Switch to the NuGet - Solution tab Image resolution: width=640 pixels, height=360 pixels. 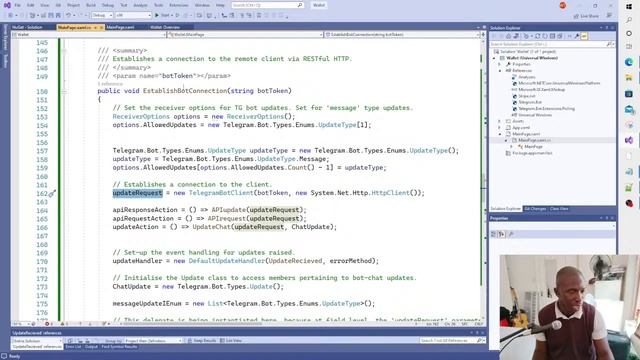(x=27, y=27)
